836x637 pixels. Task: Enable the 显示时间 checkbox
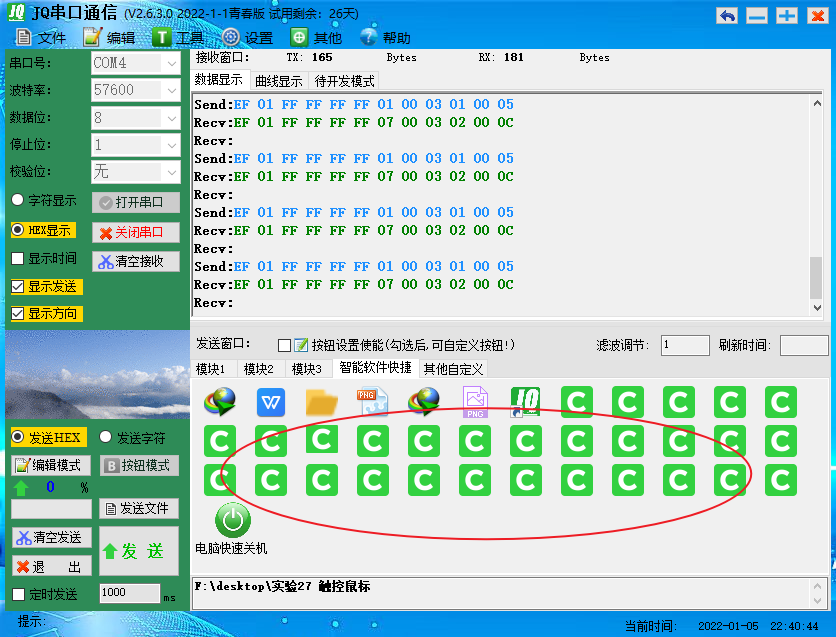point(18,259)
